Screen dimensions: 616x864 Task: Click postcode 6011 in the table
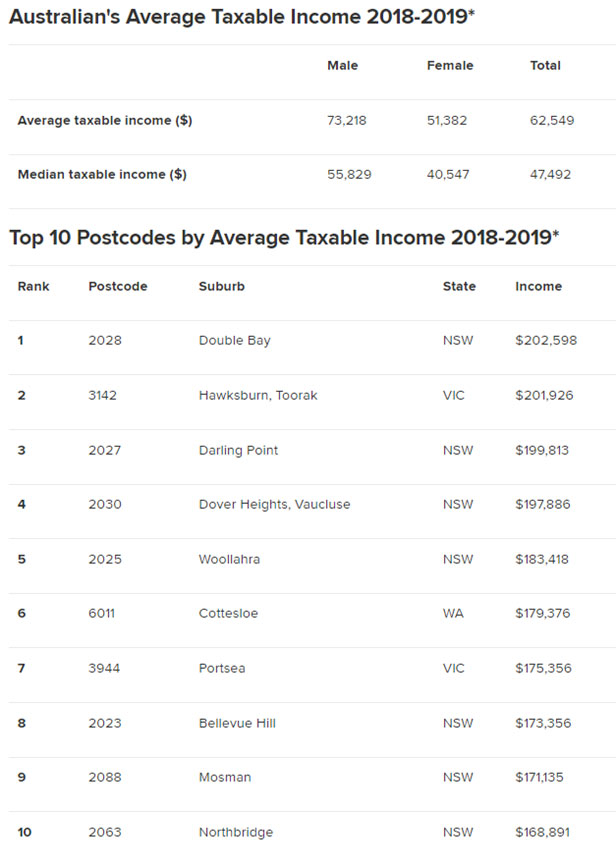102,613
